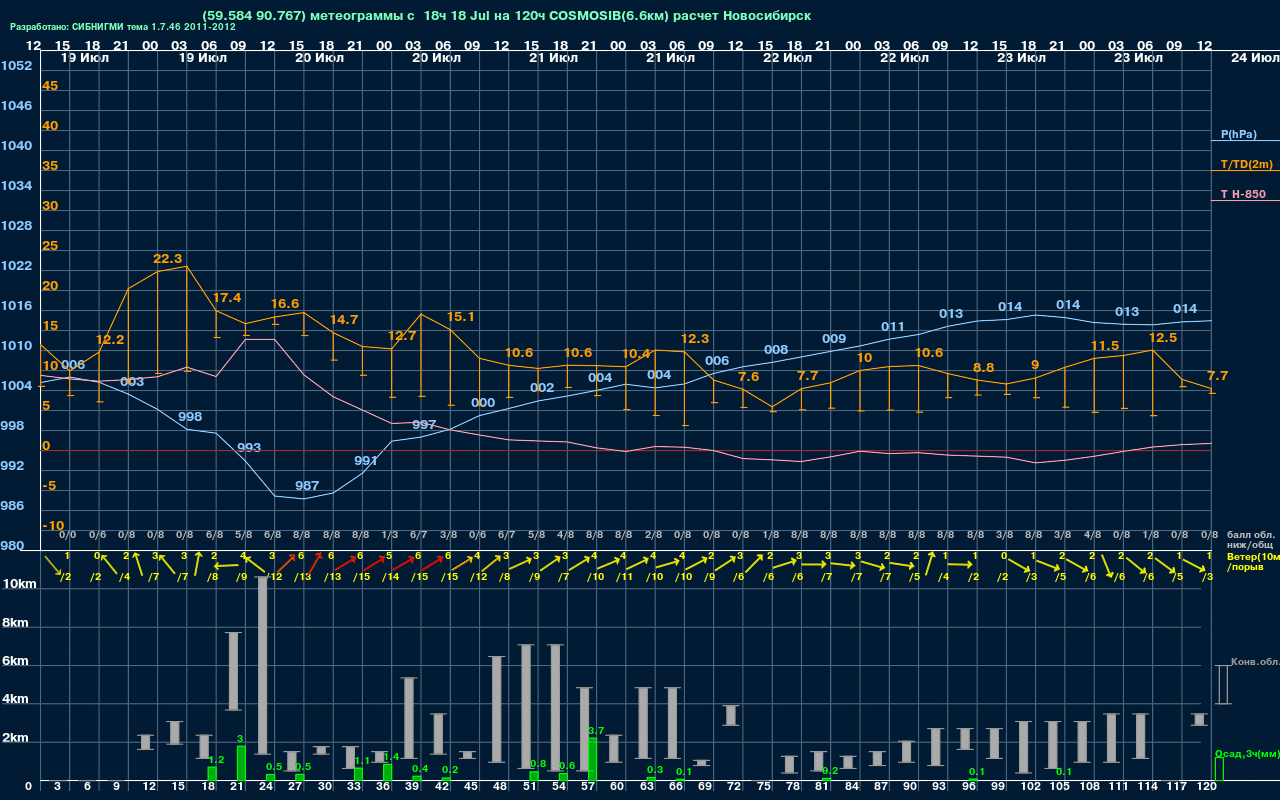This screenshot has height=800, width=1280.
Task: Select the 'Конв.обл.' legend text
Action: click(x=1255, y=662)
